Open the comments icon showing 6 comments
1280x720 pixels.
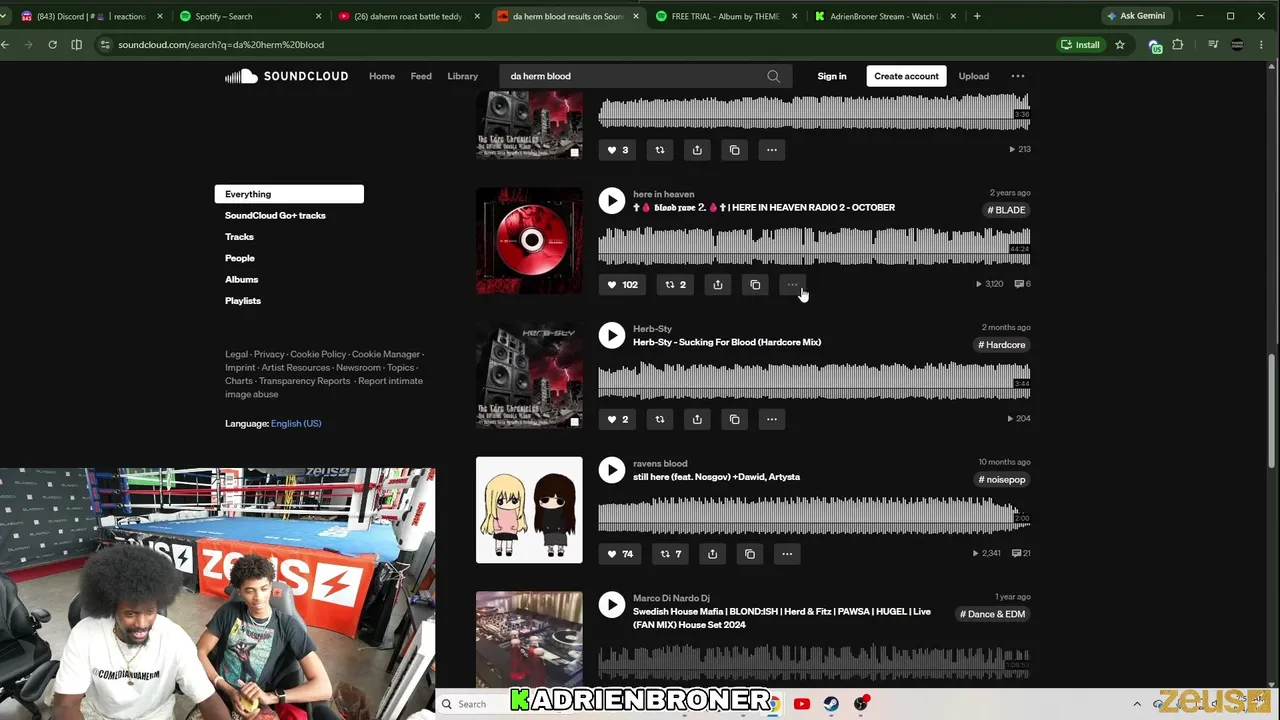1022,284
